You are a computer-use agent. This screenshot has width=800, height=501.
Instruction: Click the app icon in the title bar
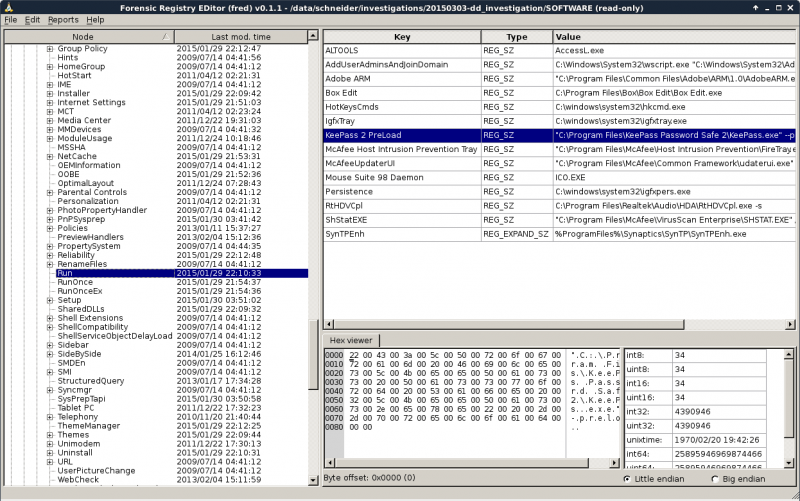[x=8, y=6]
